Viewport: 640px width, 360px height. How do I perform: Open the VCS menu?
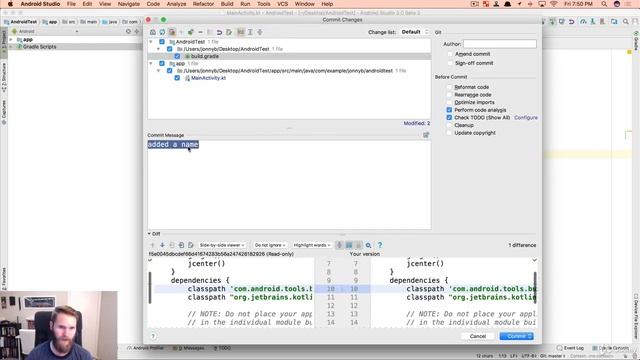(x=282, y=4)
